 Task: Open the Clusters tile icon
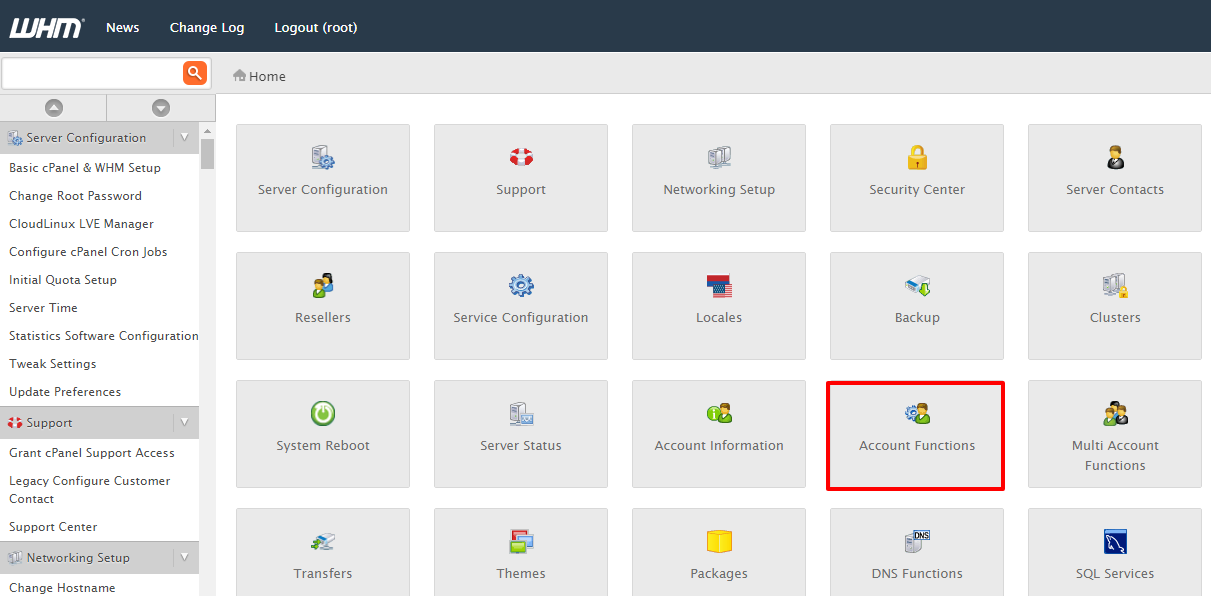click(1115, 286)
